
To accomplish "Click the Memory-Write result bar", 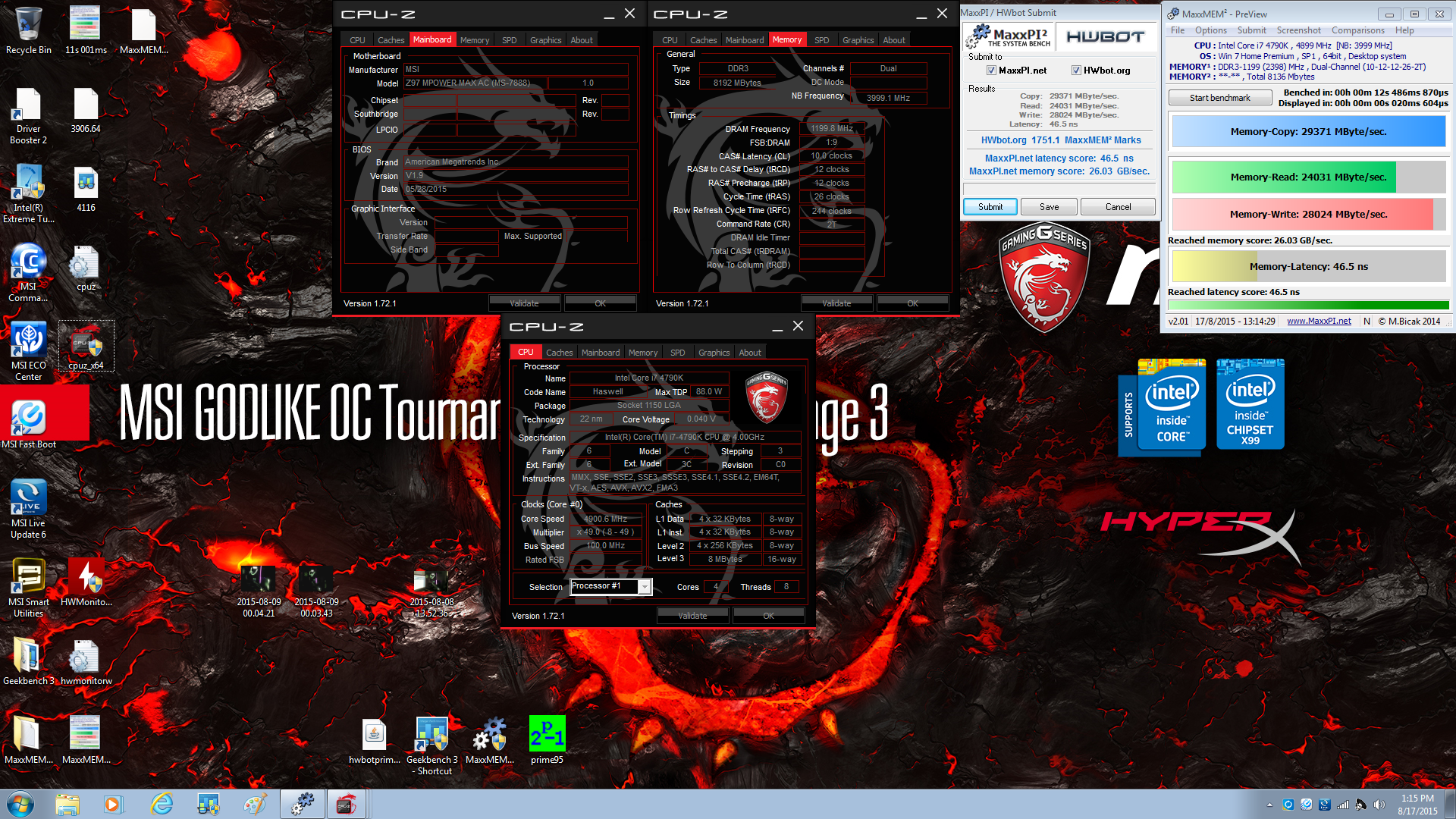I will (x=1308, y=214).
